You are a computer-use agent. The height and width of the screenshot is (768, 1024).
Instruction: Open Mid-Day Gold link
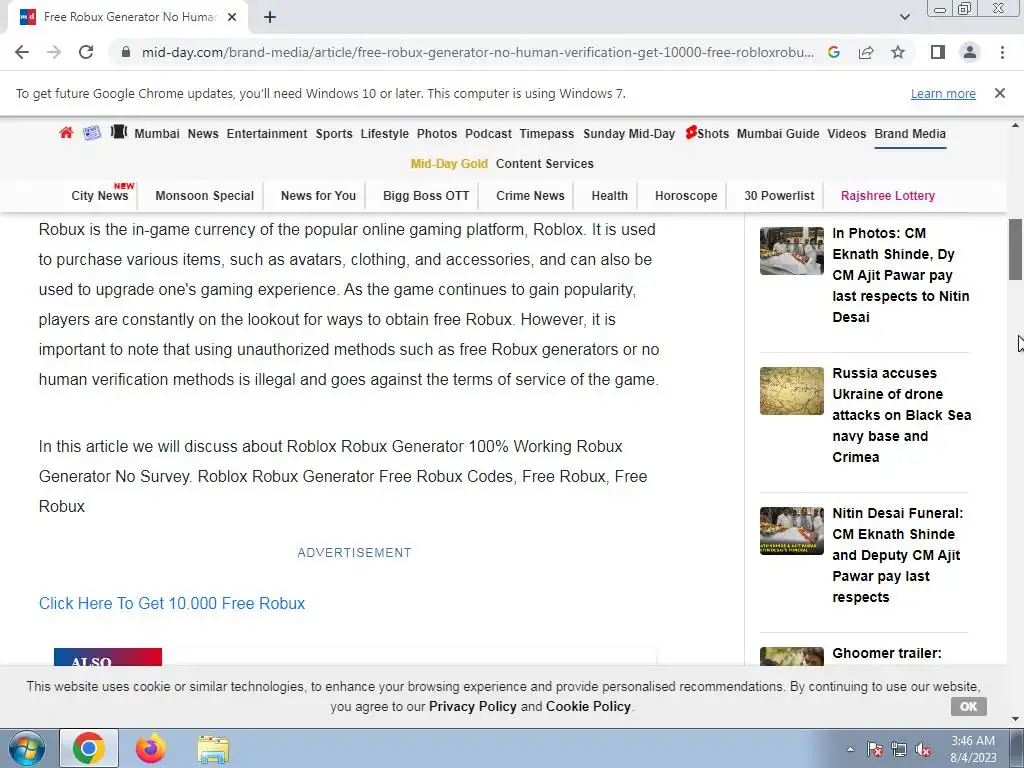click(x=449, y=164)
